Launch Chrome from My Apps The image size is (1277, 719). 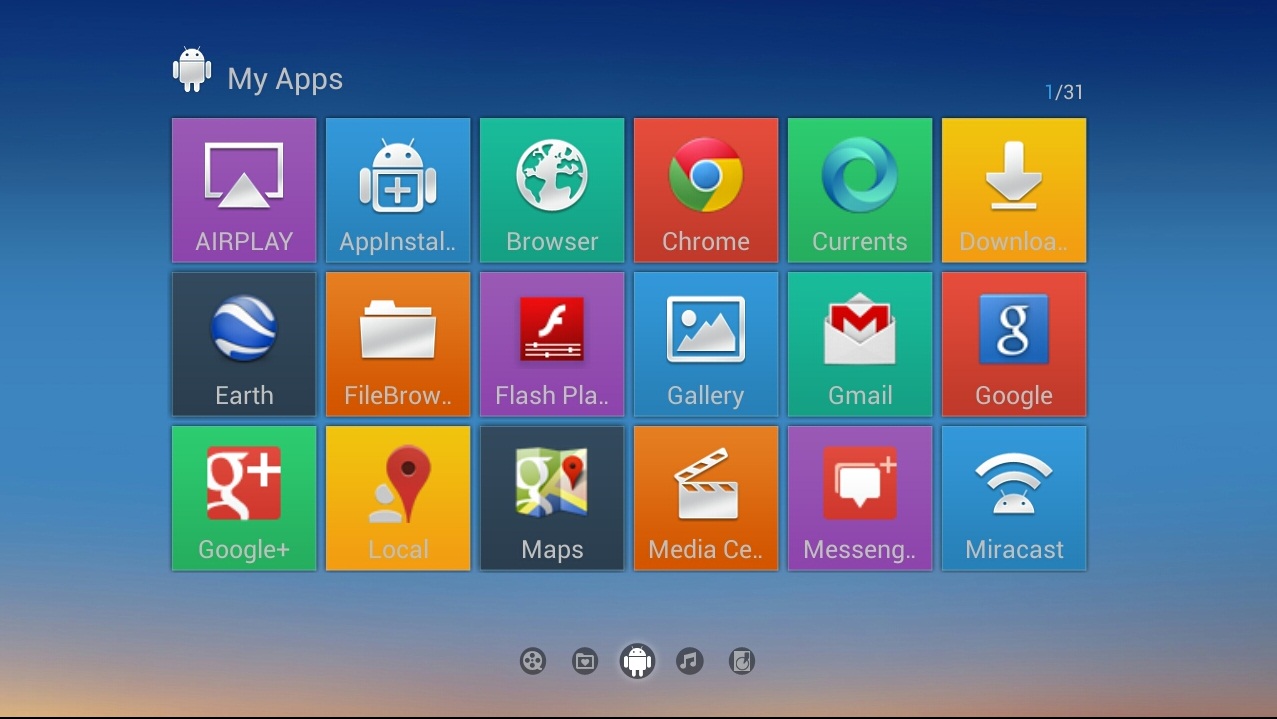coord(706,190)
